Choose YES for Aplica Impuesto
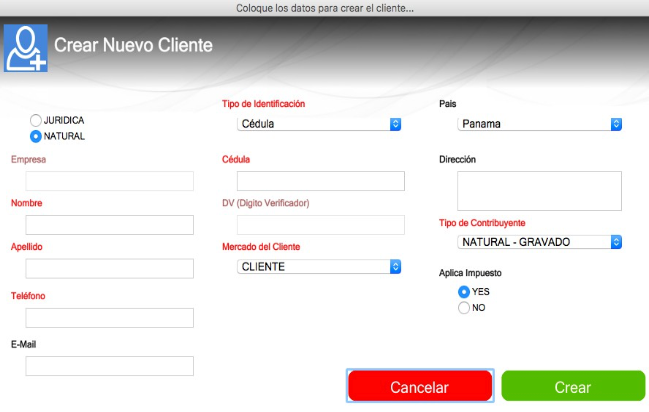The height and width of the screenshot is (412, 649). coord(464,292)
